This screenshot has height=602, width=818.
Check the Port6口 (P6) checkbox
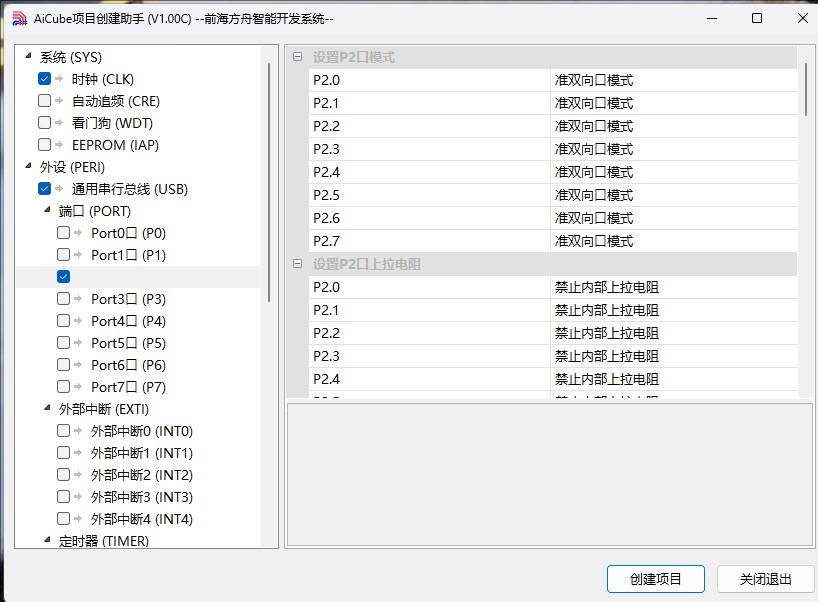64,364
